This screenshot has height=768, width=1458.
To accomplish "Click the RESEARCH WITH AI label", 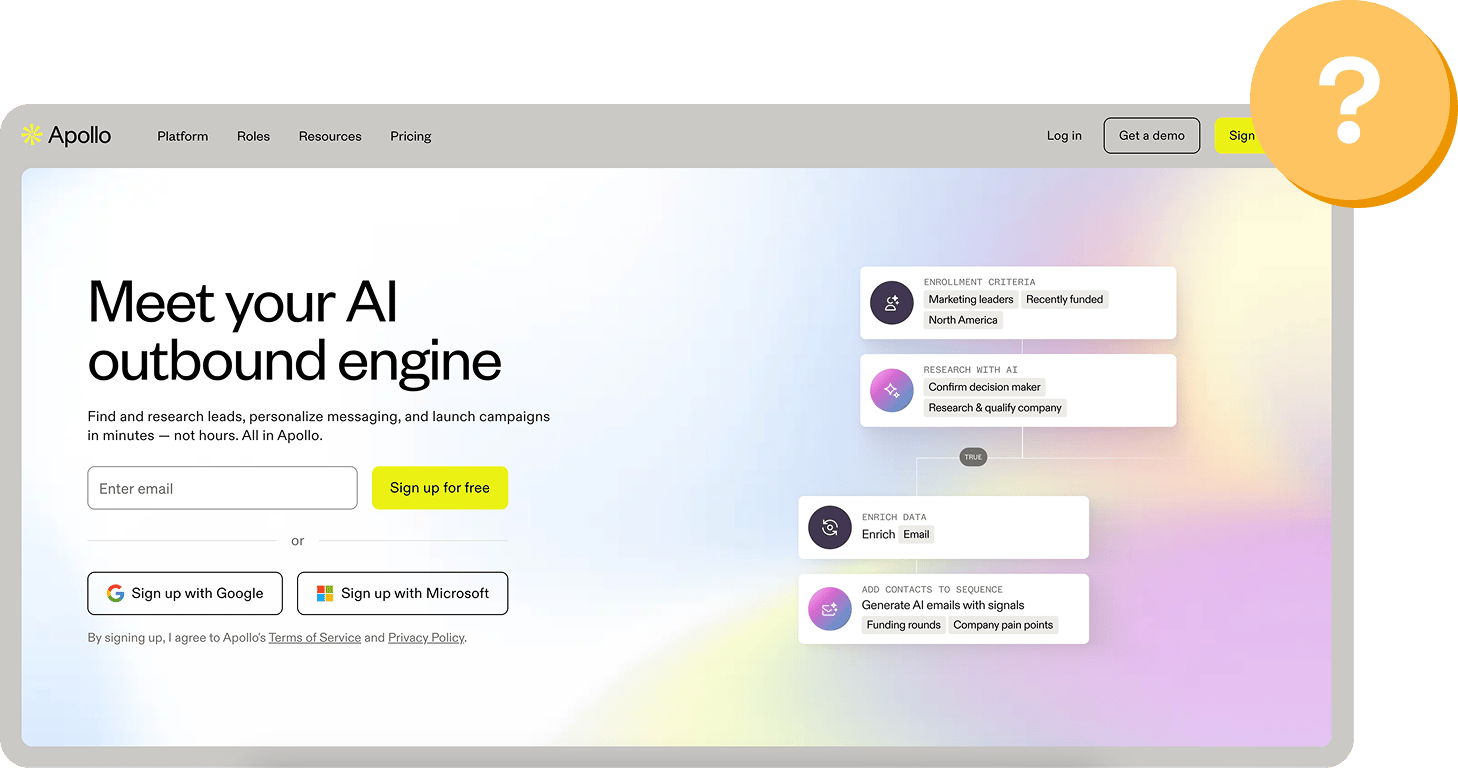I will point(970,370).
